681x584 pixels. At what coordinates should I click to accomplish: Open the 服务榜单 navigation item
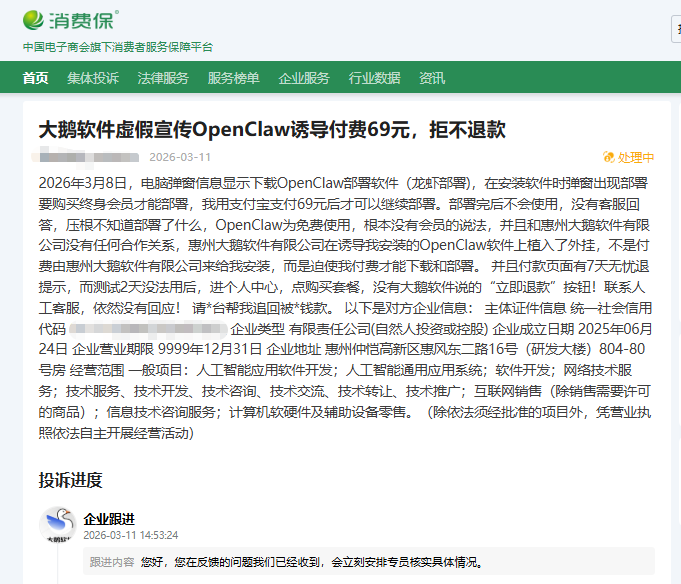[233, 78]
